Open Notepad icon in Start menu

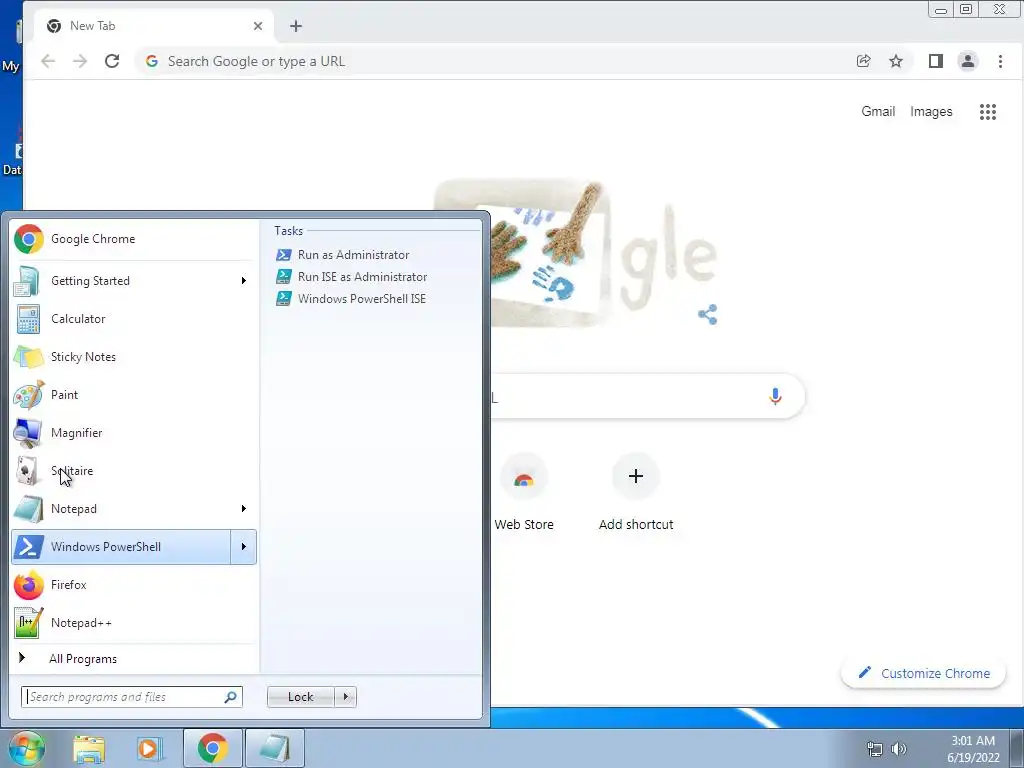tap(28, 509)
